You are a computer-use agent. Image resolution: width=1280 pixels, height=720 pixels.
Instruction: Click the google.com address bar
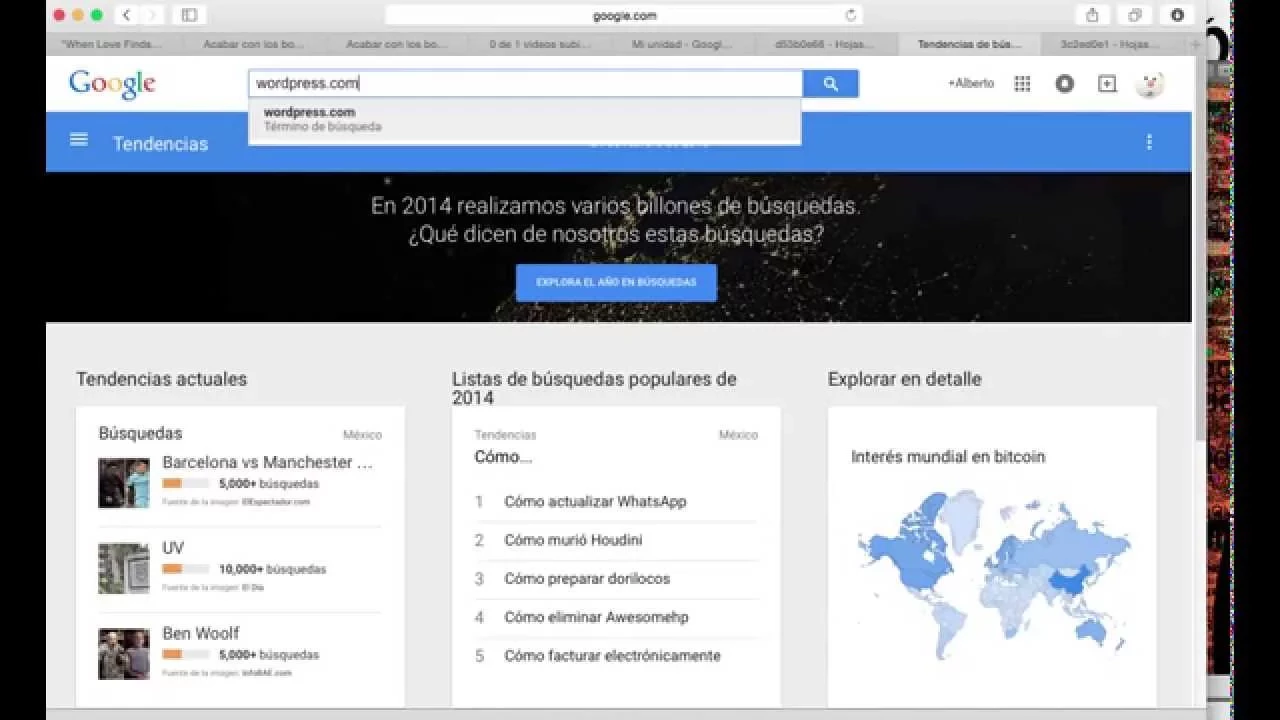click(624, 15)
